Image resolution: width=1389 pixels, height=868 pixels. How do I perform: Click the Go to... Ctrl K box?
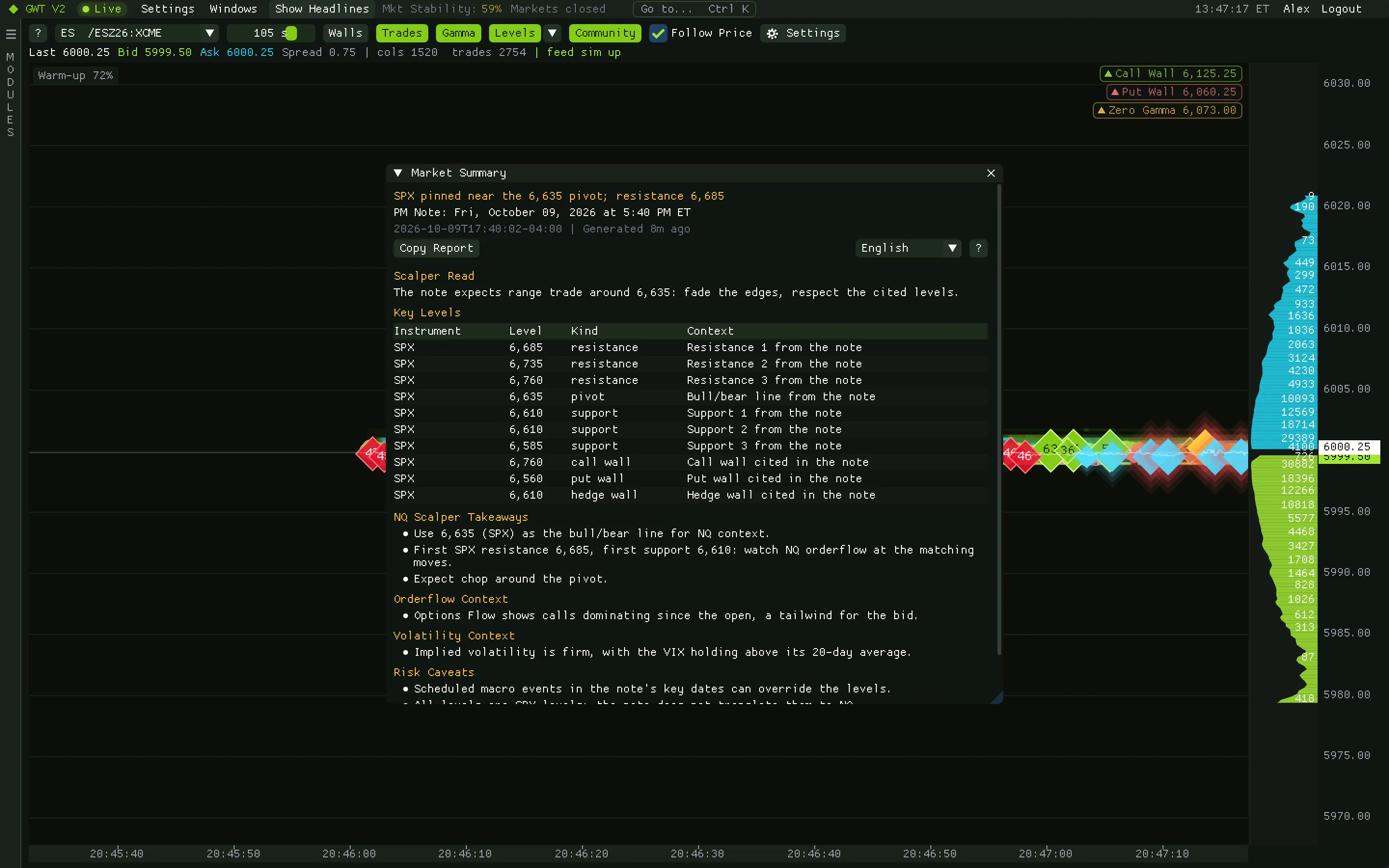click(x=694, y=9)
